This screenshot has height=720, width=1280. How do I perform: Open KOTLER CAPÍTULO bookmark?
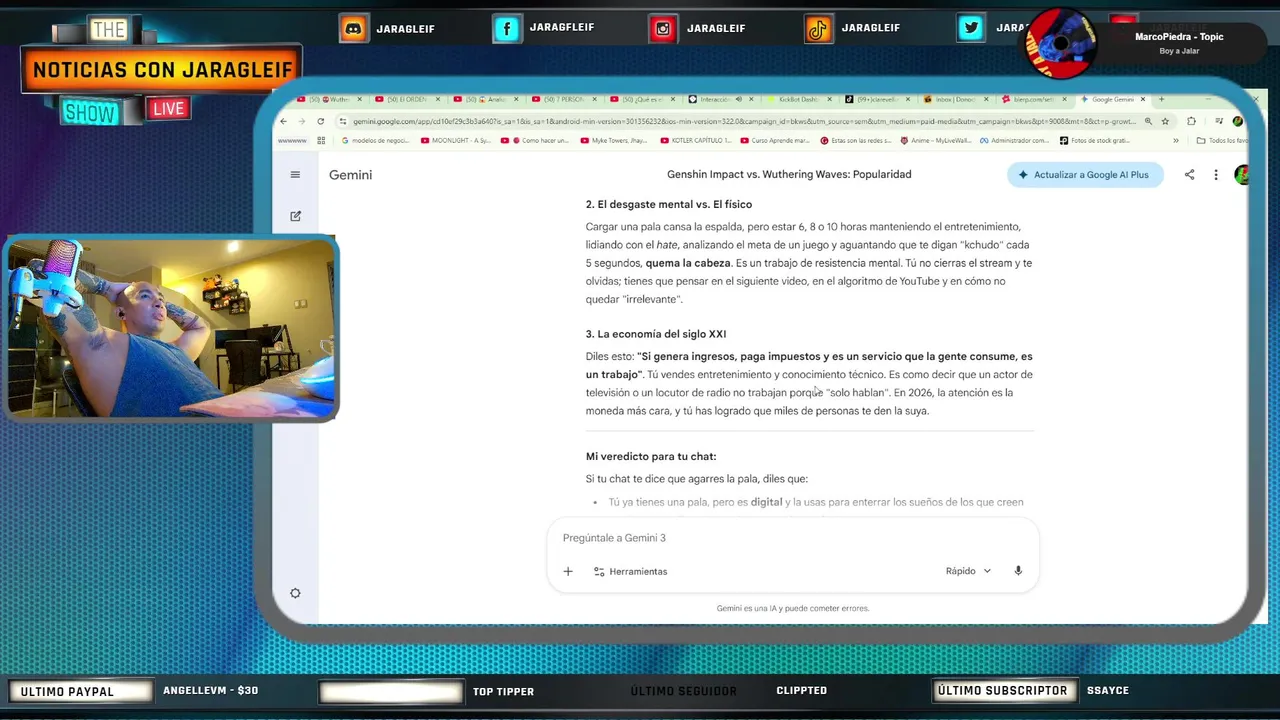697,141
